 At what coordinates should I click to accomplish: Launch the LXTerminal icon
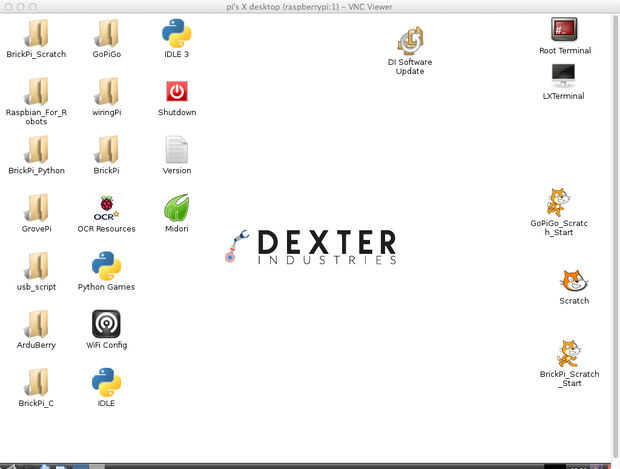pos(563,75)
